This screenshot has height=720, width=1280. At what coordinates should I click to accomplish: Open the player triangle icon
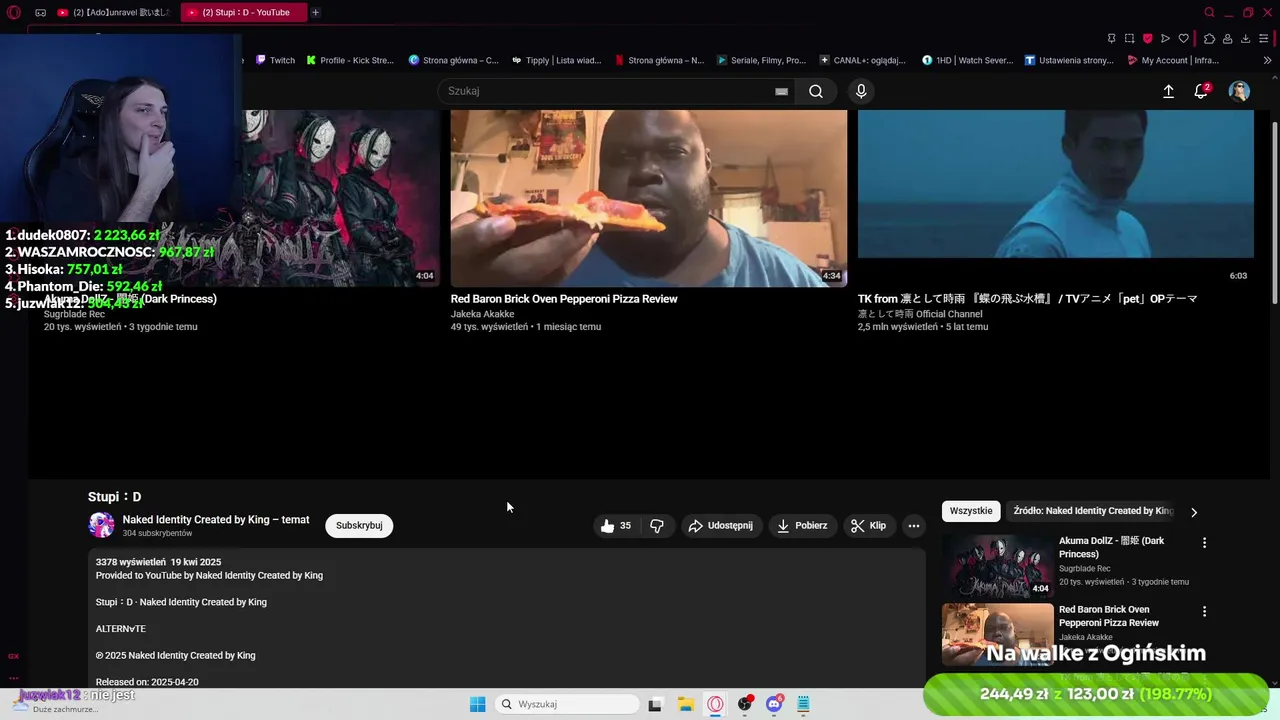pyautogui.click(x=1165, y=39)
